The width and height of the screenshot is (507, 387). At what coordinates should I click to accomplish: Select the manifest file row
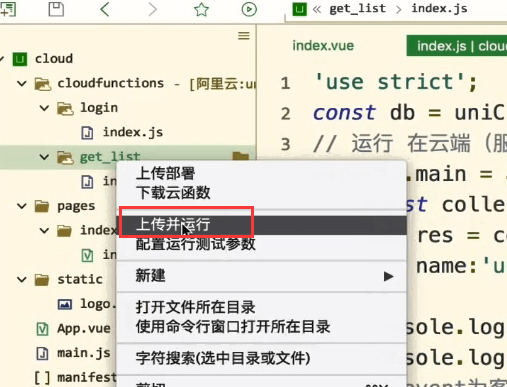pyautogui.click(x=58, y=378)
